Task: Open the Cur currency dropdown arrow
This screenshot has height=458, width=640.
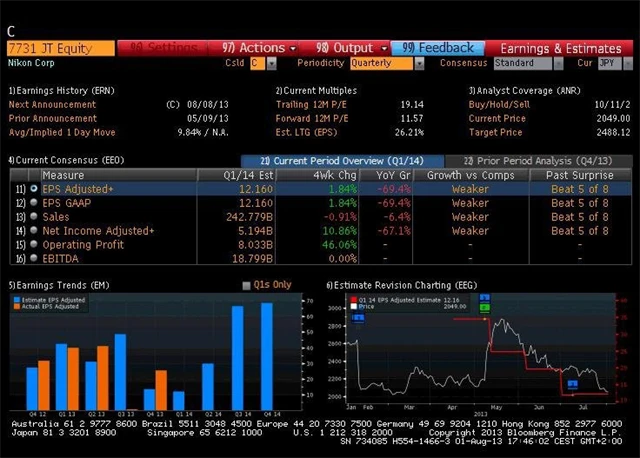Action: tap(628, 63)
